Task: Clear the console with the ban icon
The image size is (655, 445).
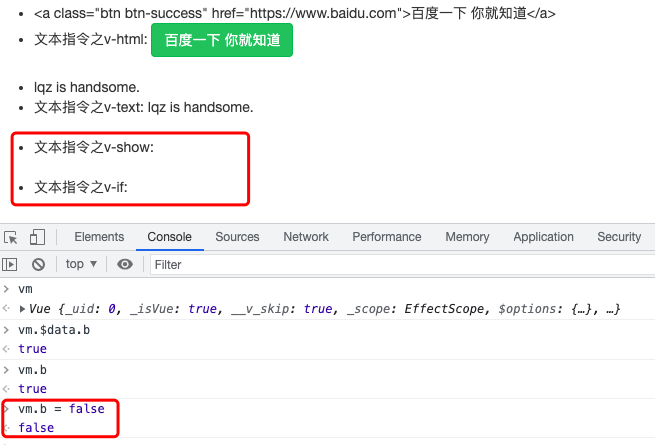Action: pyautogui.click(x=38, y=264)
